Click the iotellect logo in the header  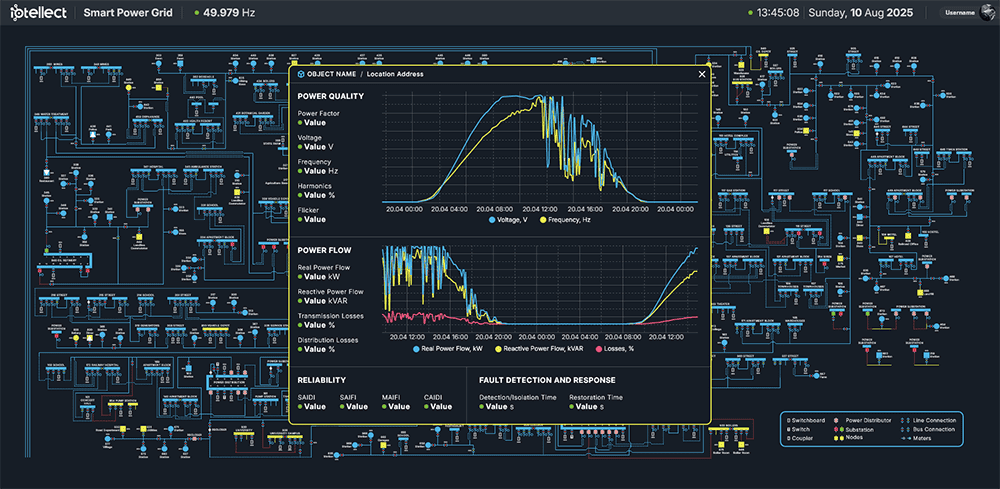[x=40, y=14]
